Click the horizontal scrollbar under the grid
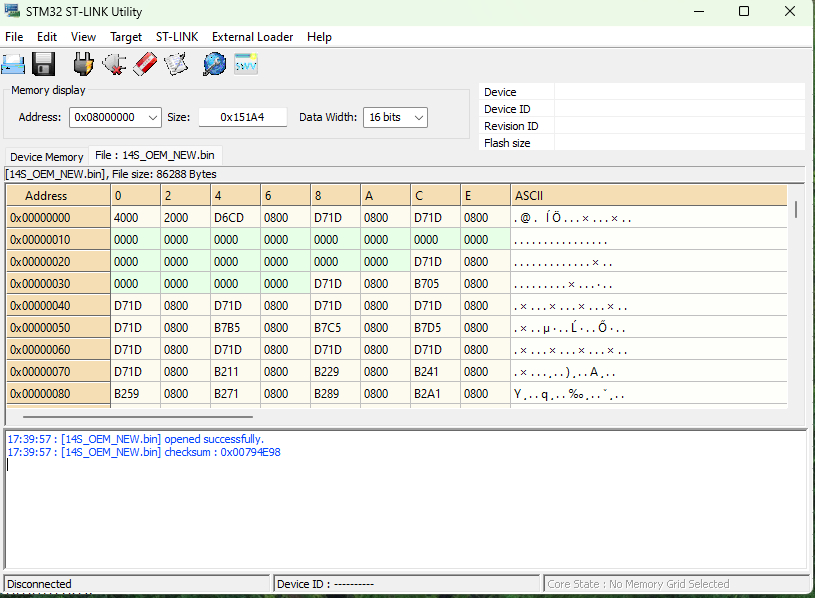 137,417
